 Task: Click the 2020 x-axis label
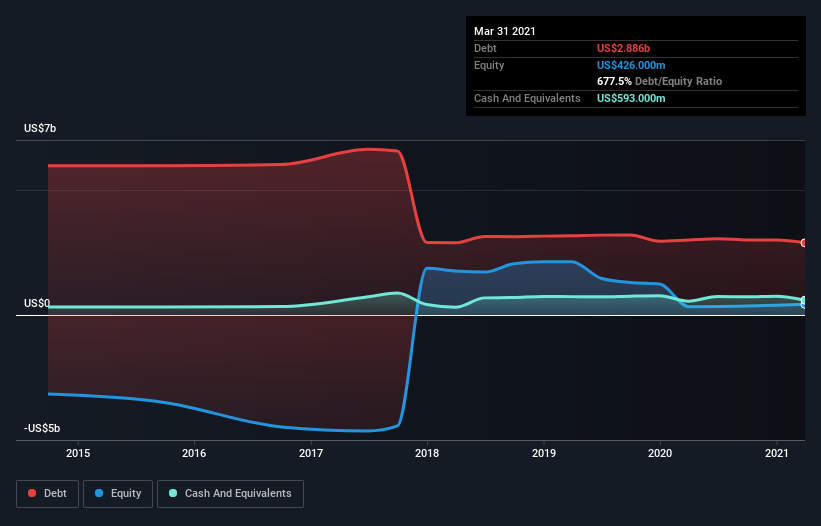[x=660, y=453]
